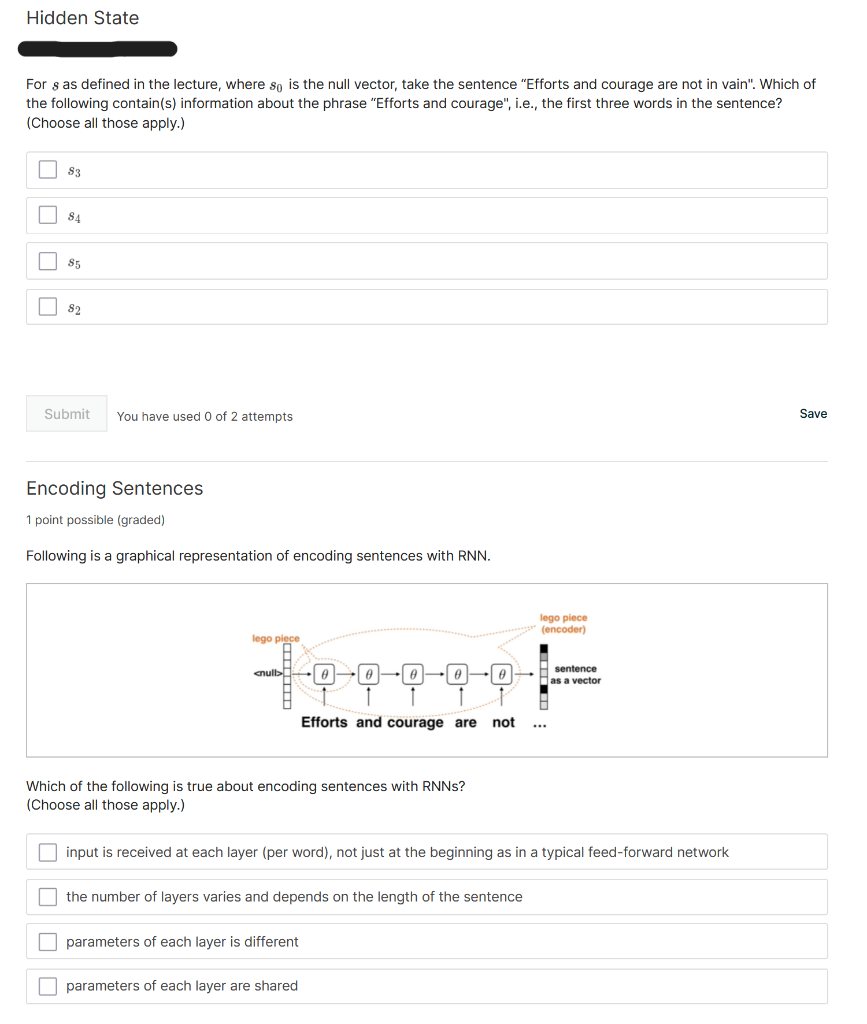Check the answer option s4
The height and width of the screenshot is (1024, 867).
[x=47, y=214]
